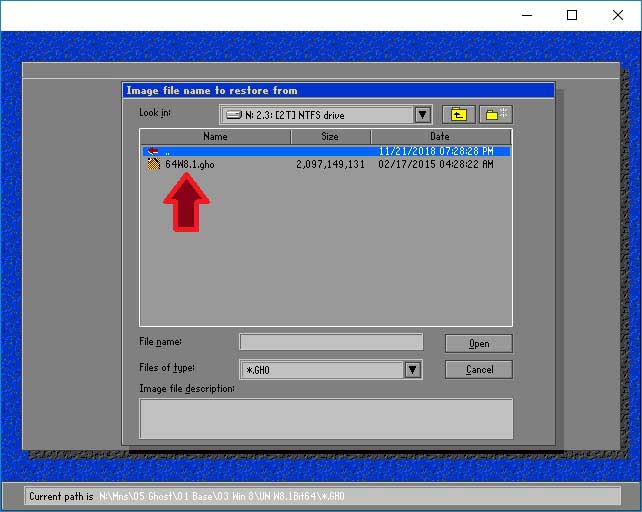This screenshot has height=512, width=642.
Task: Click the parent directory (..) icon
Action: click(x=153, y=151)
